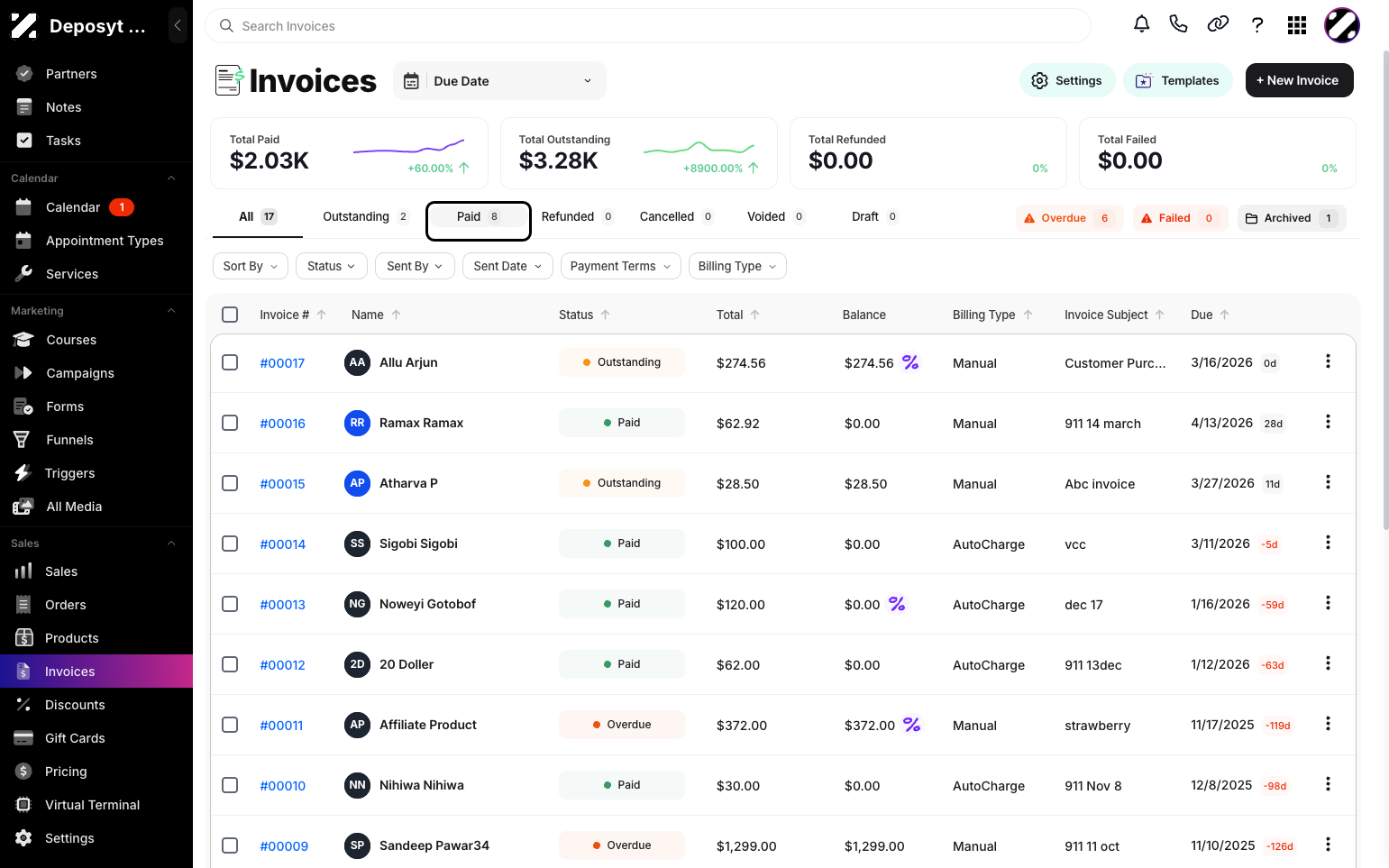Select checkbox for invoice #00014 row
1389x868 pixels.
[230, 544]
